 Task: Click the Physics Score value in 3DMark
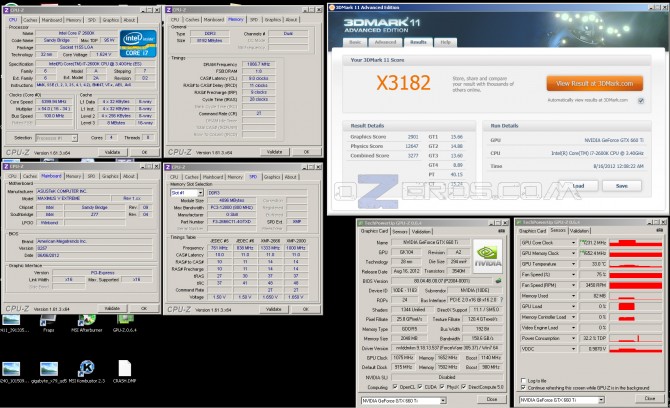click(411, 146)
